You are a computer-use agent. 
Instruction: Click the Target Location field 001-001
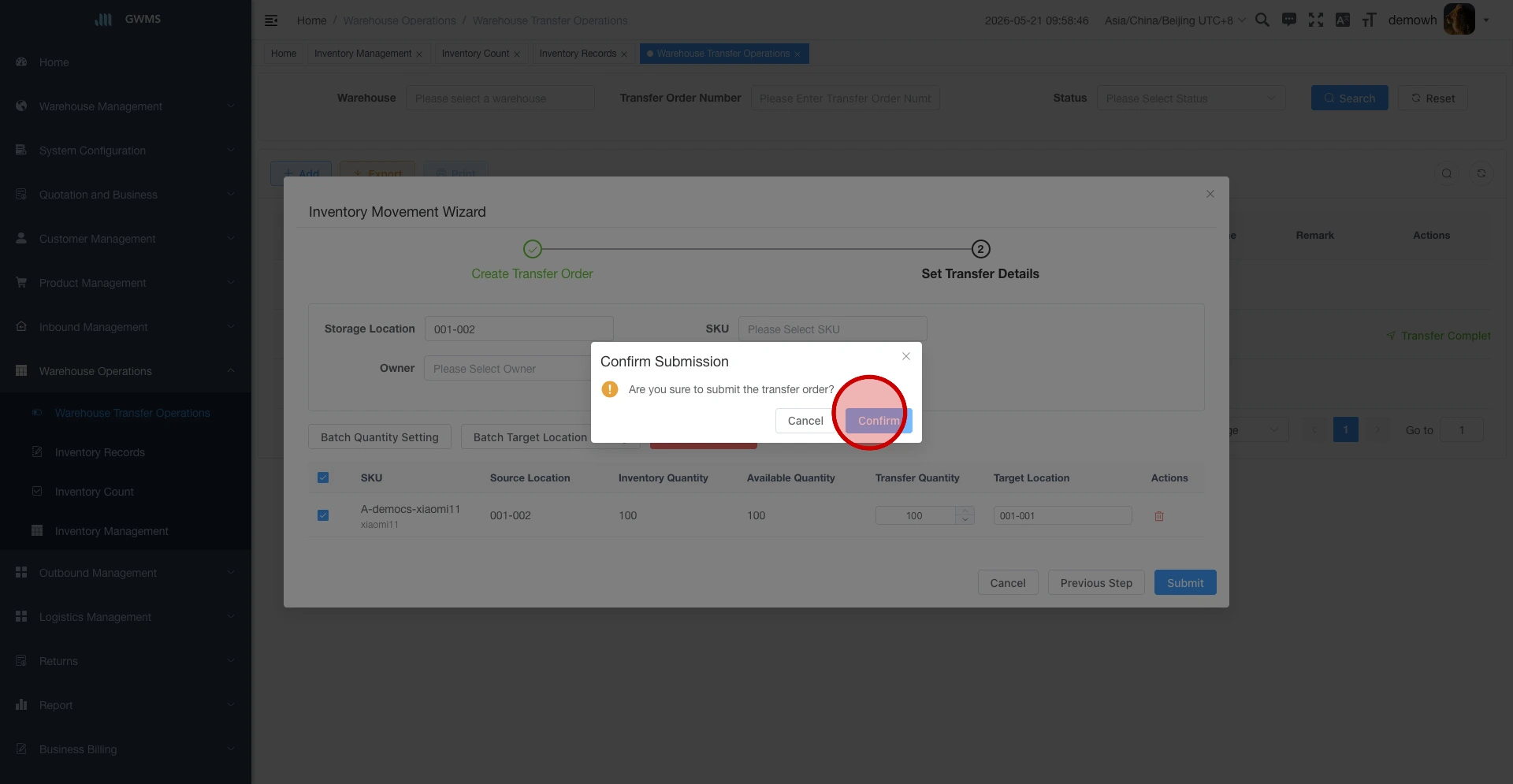1062,516
